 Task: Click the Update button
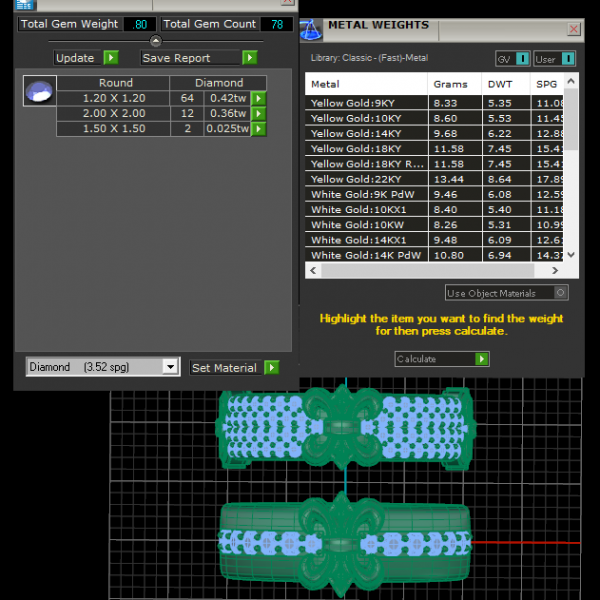[x=77, y=58]
